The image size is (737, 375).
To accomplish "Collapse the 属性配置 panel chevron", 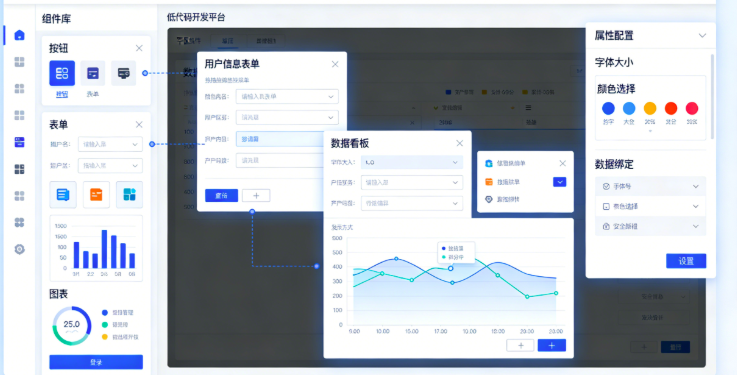I will point(702,36).
